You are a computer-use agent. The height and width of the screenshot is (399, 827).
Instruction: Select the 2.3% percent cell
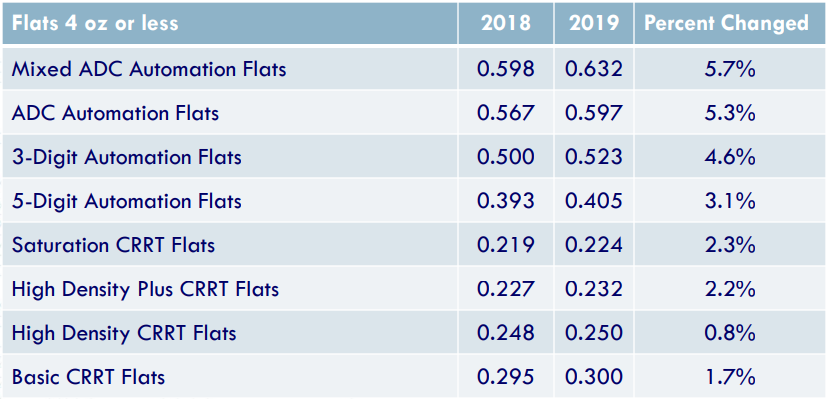tap(730, 245)
